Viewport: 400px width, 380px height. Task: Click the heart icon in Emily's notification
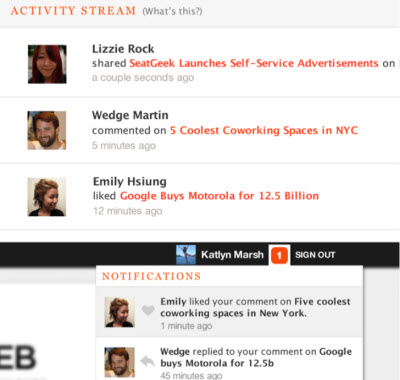pyautogui.click(x=148, y=310)
